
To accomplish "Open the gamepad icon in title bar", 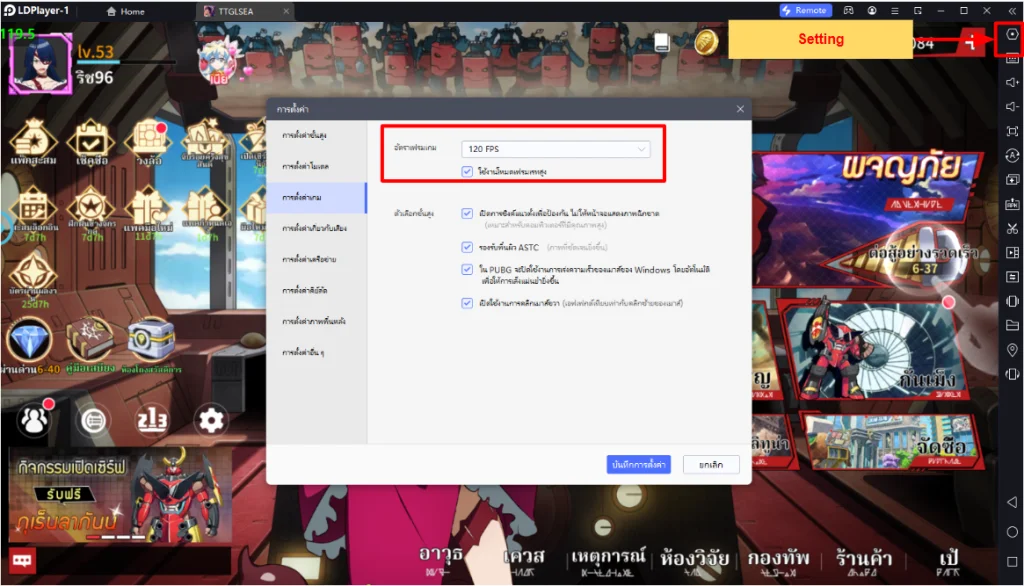I will tap(848, 10).
